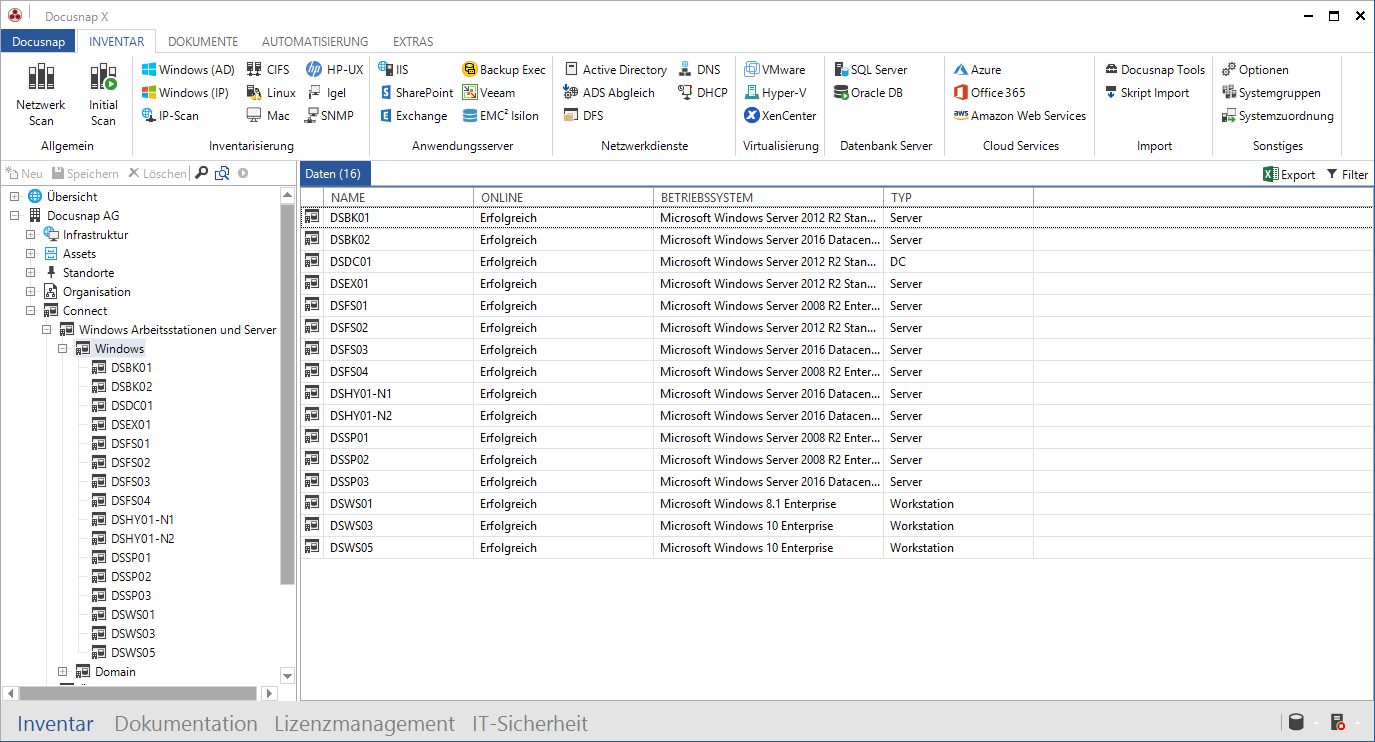This screenshot has width=1375, height=742.
Task: Open Skript Import
Action: tap(1147, 93)
